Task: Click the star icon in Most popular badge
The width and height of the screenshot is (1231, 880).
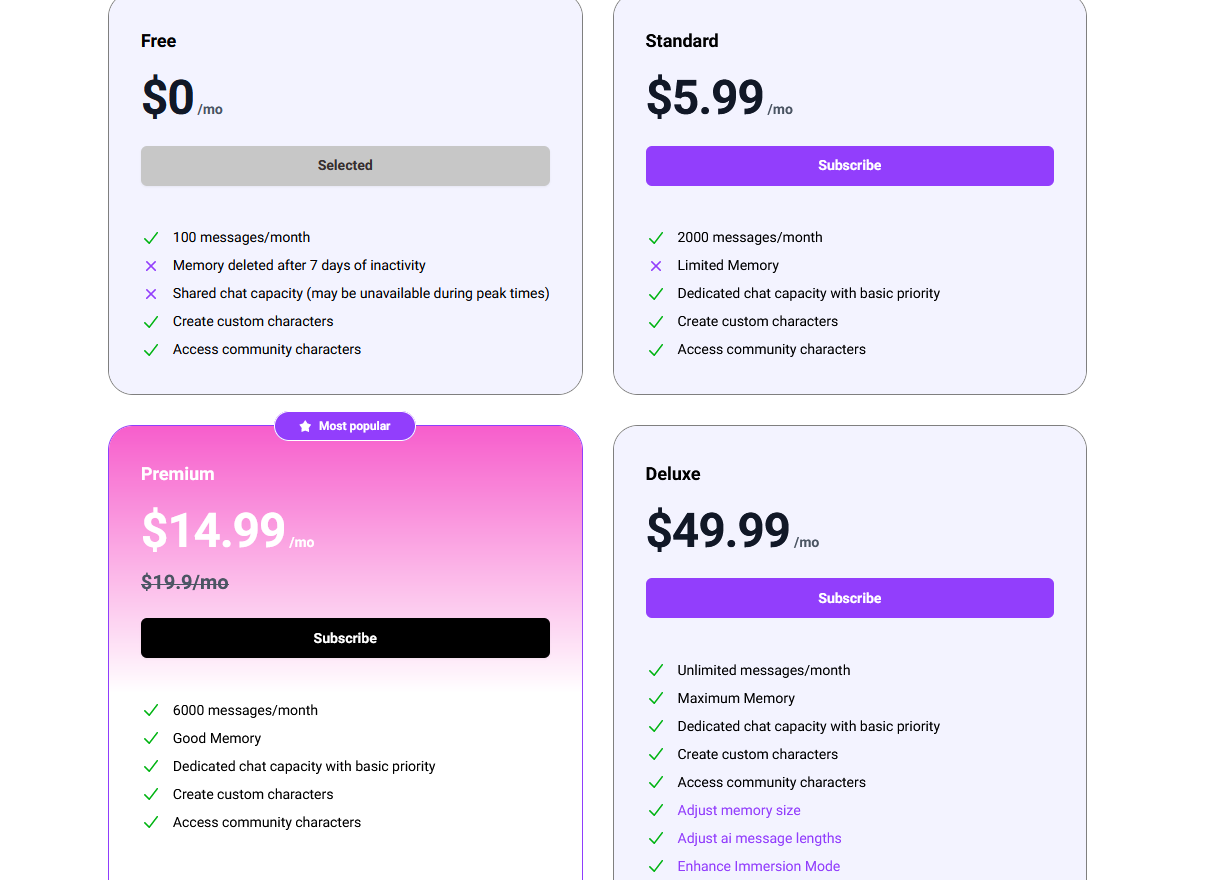Action: point(305,426)
